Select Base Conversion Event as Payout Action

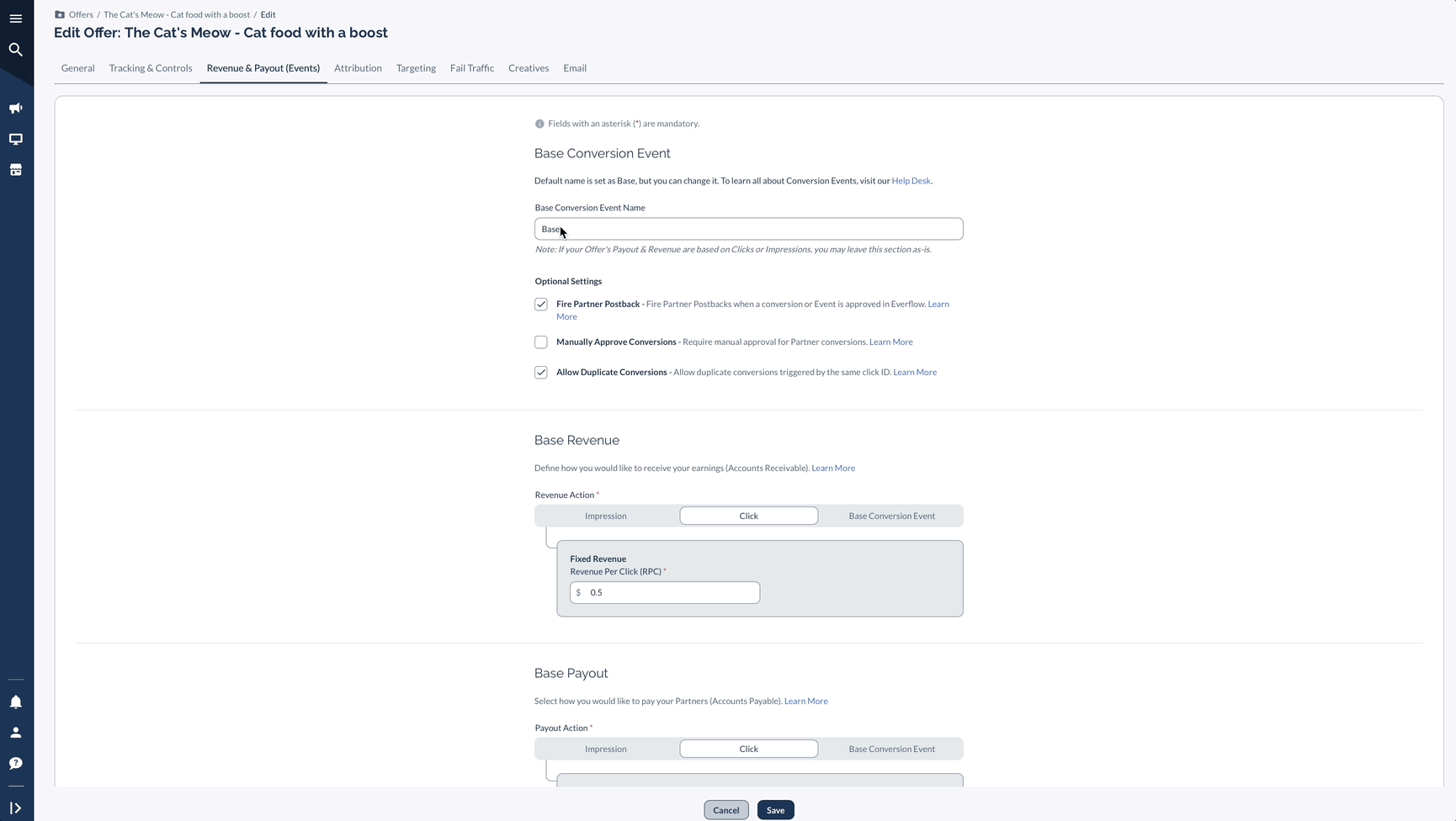pyautogui.click(x=892, y=749)
